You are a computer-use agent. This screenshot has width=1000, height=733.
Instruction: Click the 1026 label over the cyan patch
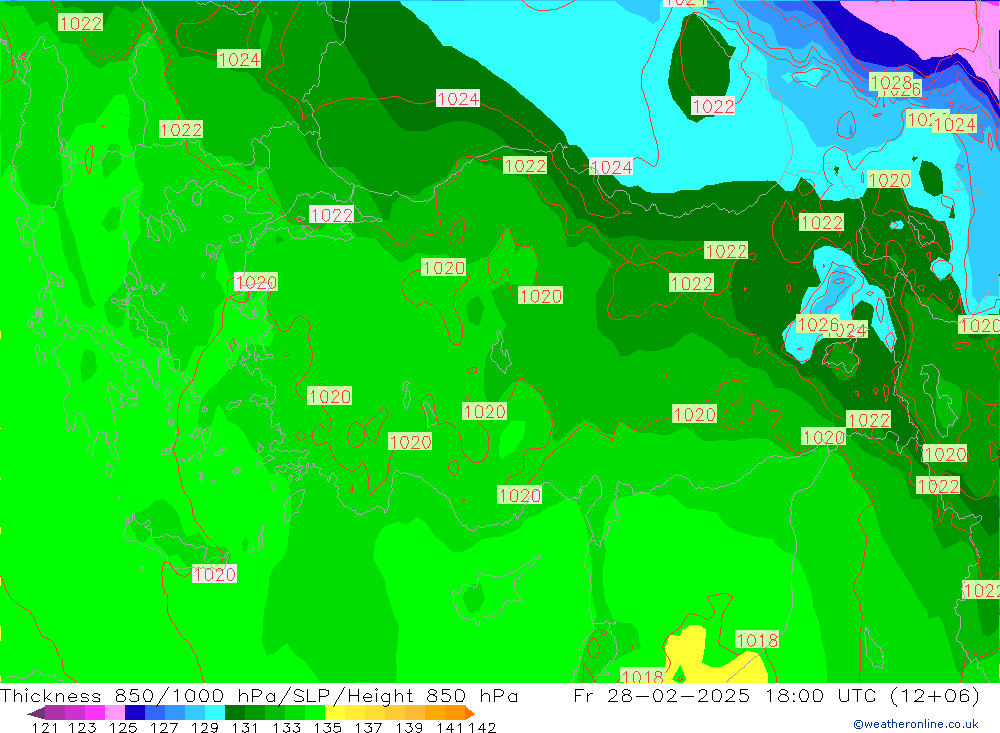[818, 324]
